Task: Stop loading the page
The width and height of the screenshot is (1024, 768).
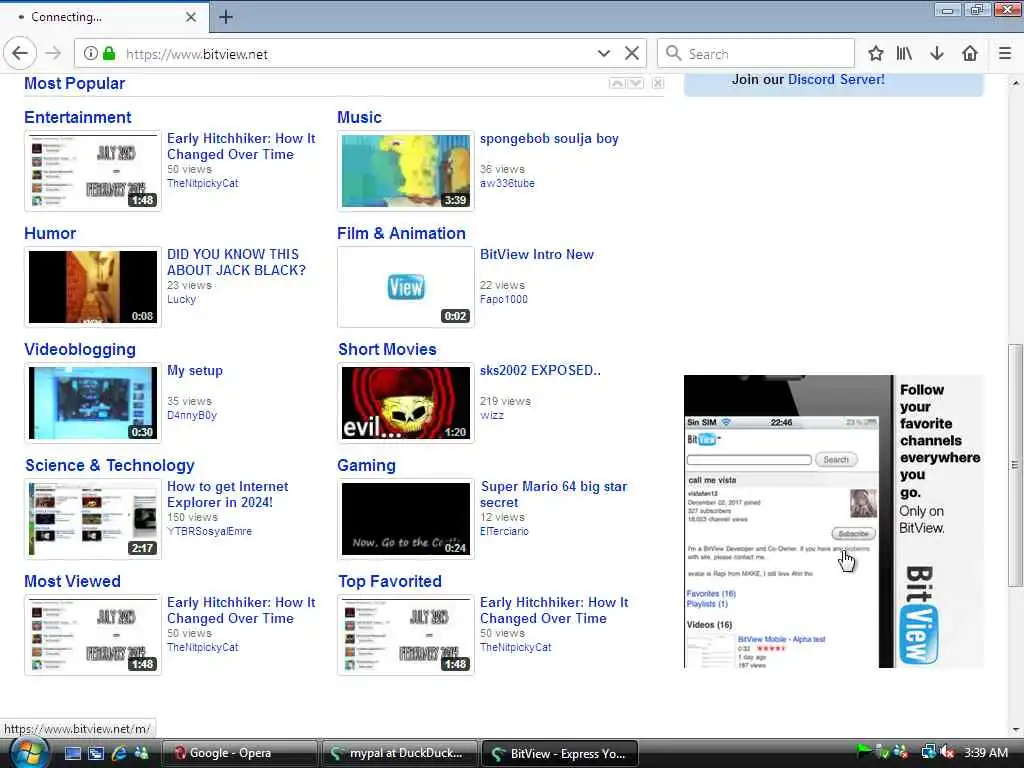Action: click(632, 54)
